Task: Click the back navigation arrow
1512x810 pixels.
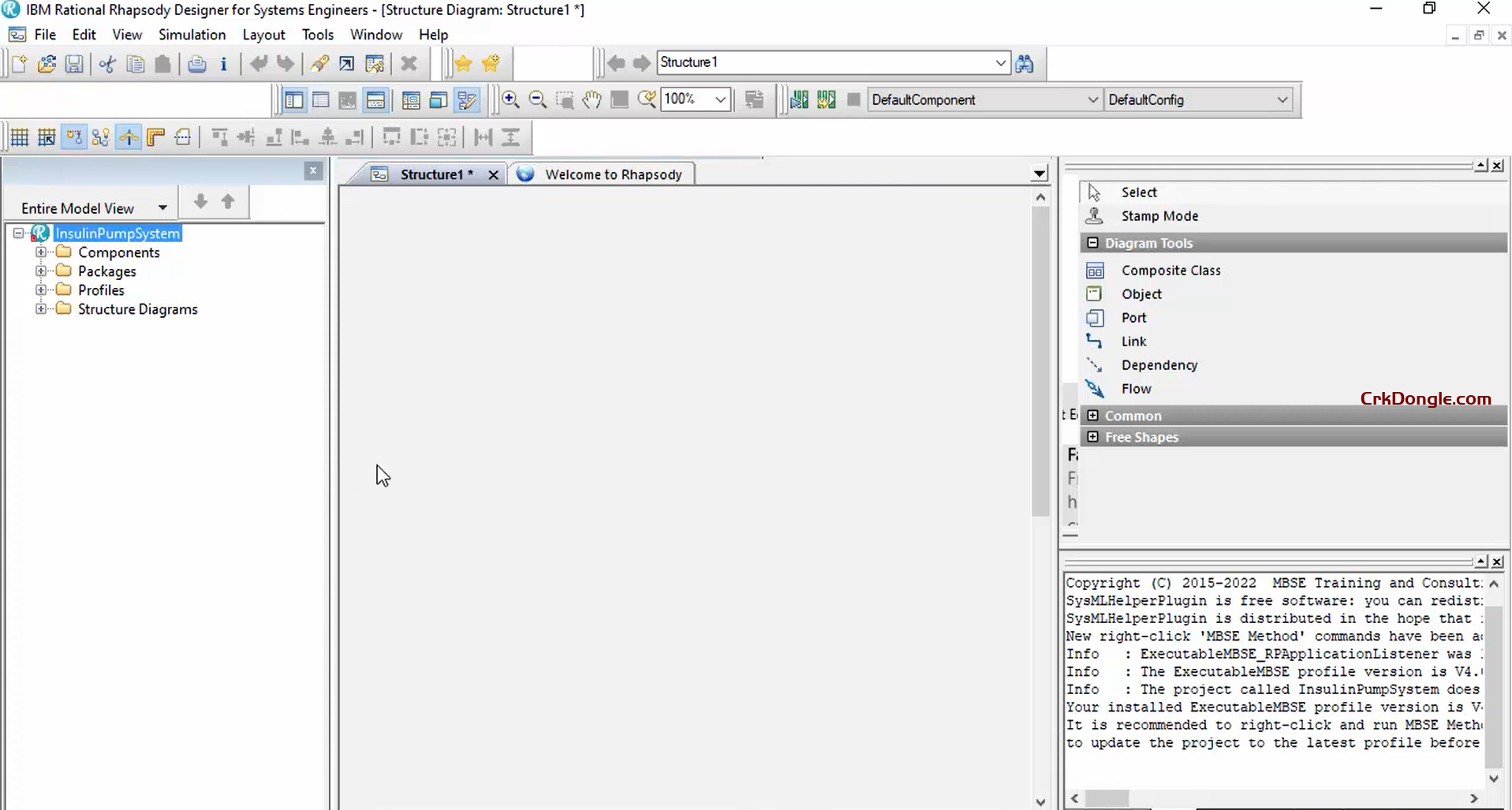Action: (616, 62)
